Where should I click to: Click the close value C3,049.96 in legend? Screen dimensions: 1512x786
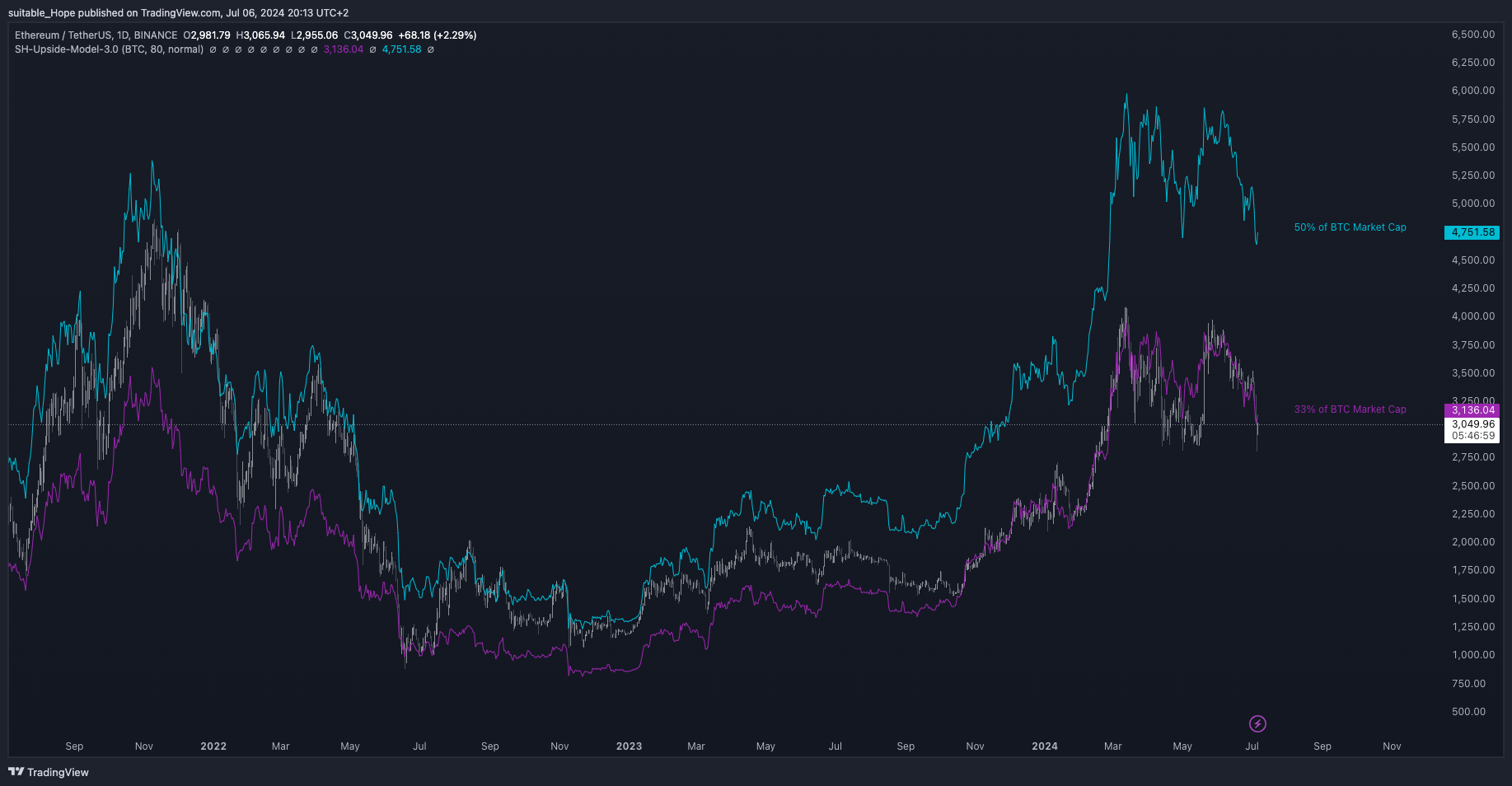pos(367,35)
